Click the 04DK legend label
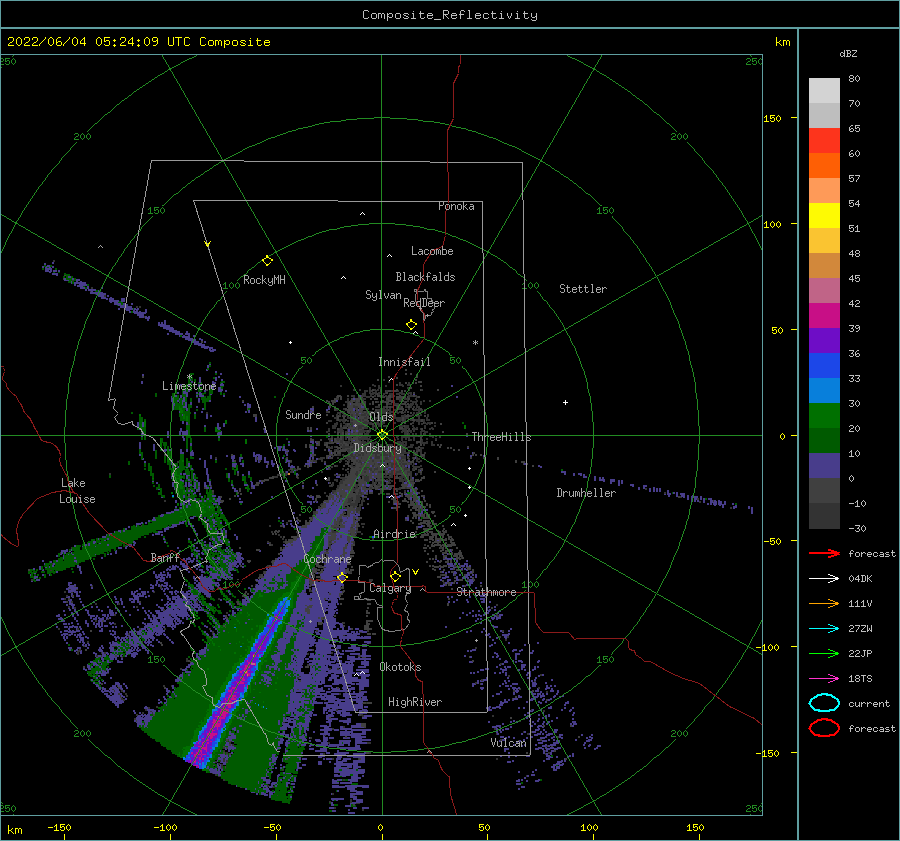The height and width of the screenshot is (841, 900). [860, 579]
